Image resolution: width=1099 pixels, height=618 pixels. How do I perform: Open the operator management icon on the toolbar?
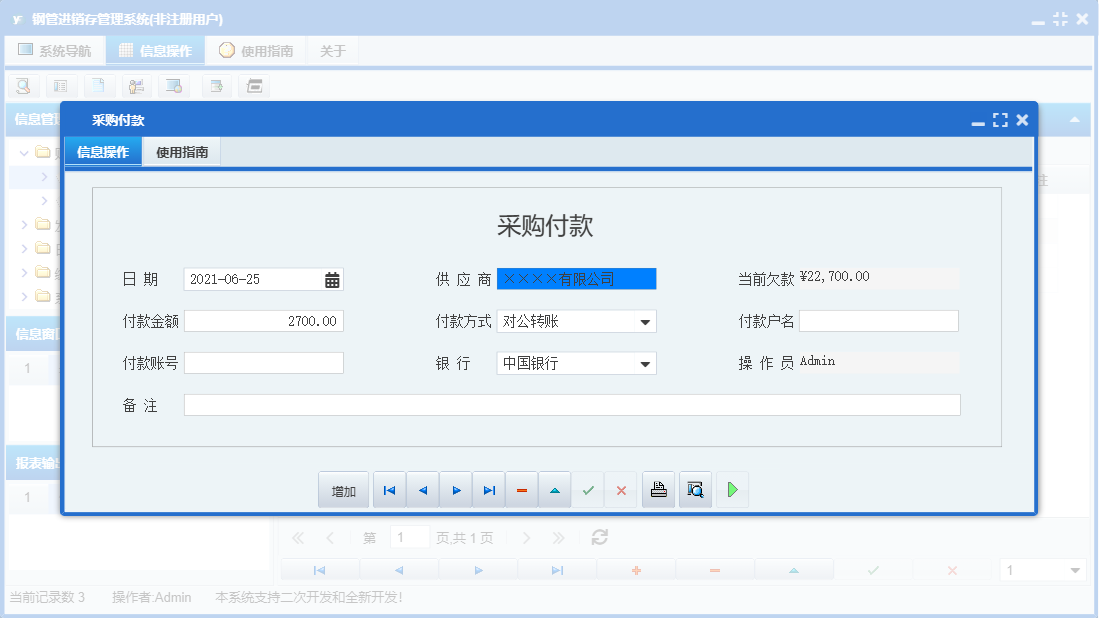pyautogui.click(x=136, y=86)
